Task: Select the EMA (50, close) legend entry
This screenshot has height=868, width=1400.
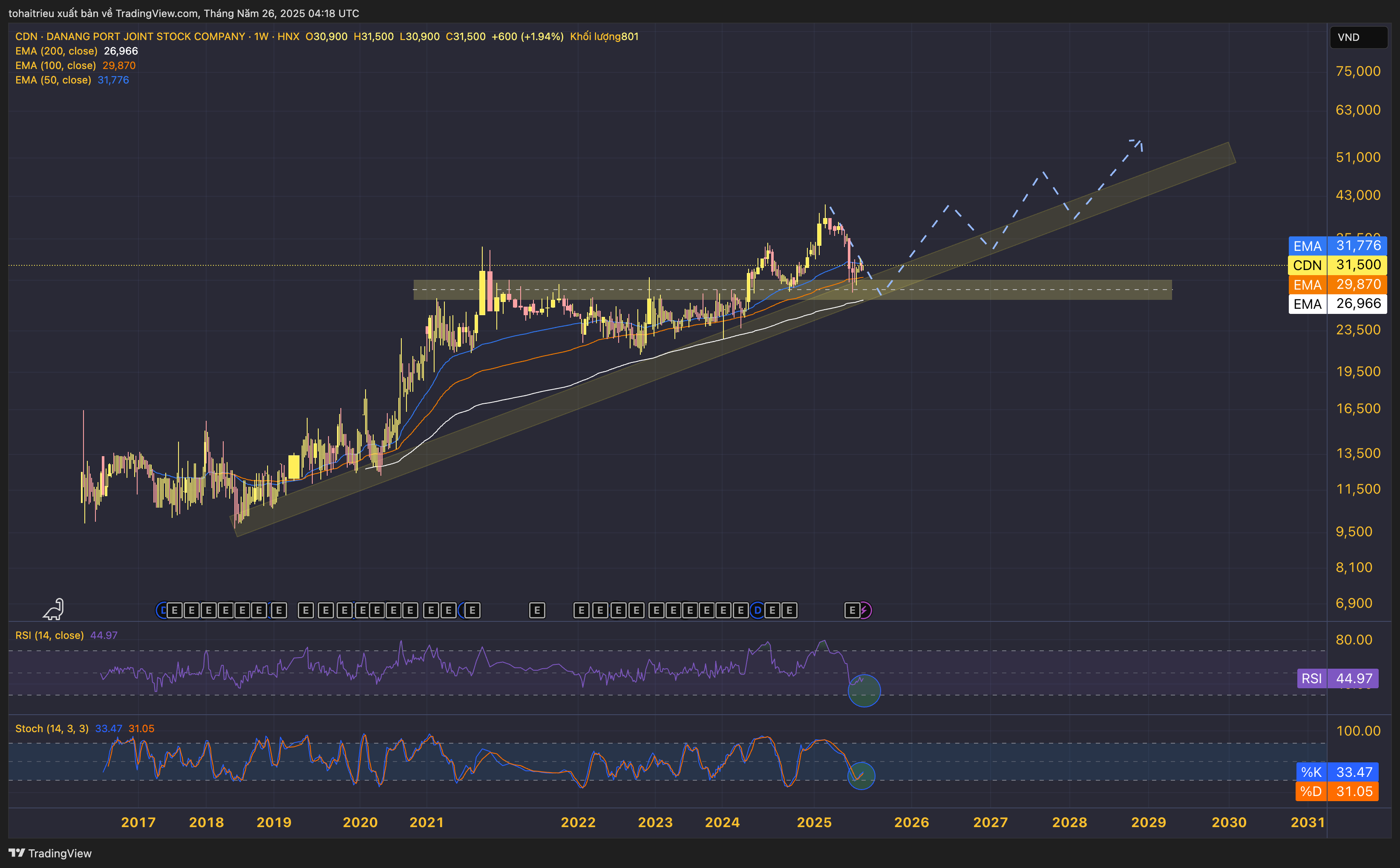Action: (x=72, y=80)
